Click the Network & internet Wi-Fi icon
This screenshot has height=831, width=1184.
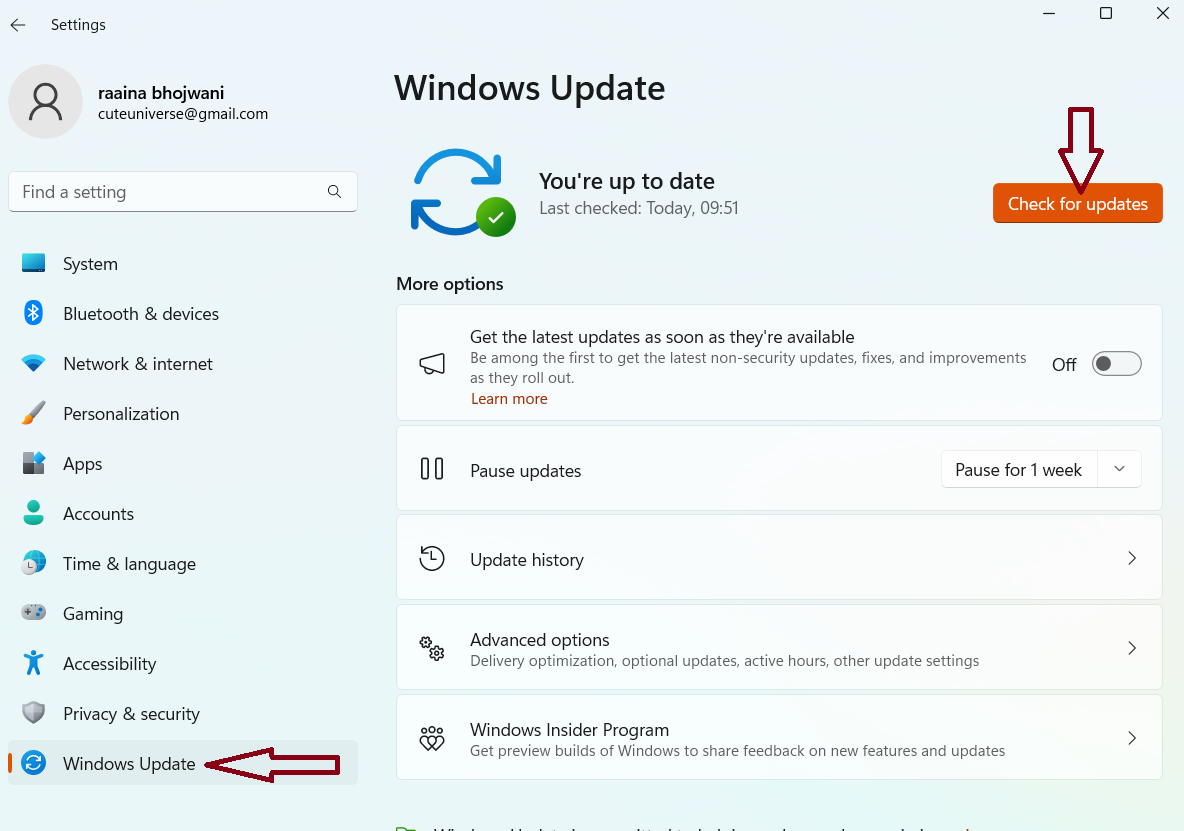34,364
